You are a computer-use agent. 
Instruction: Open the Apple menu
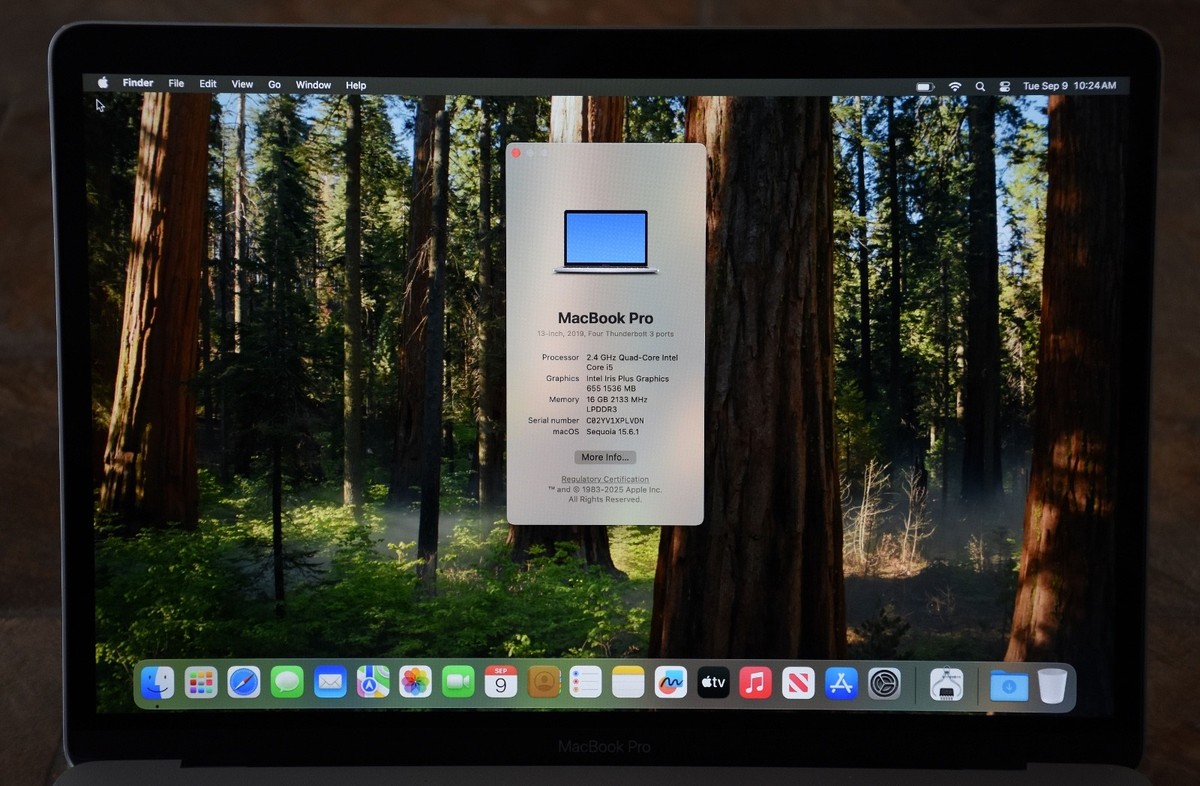coord(102,84)
